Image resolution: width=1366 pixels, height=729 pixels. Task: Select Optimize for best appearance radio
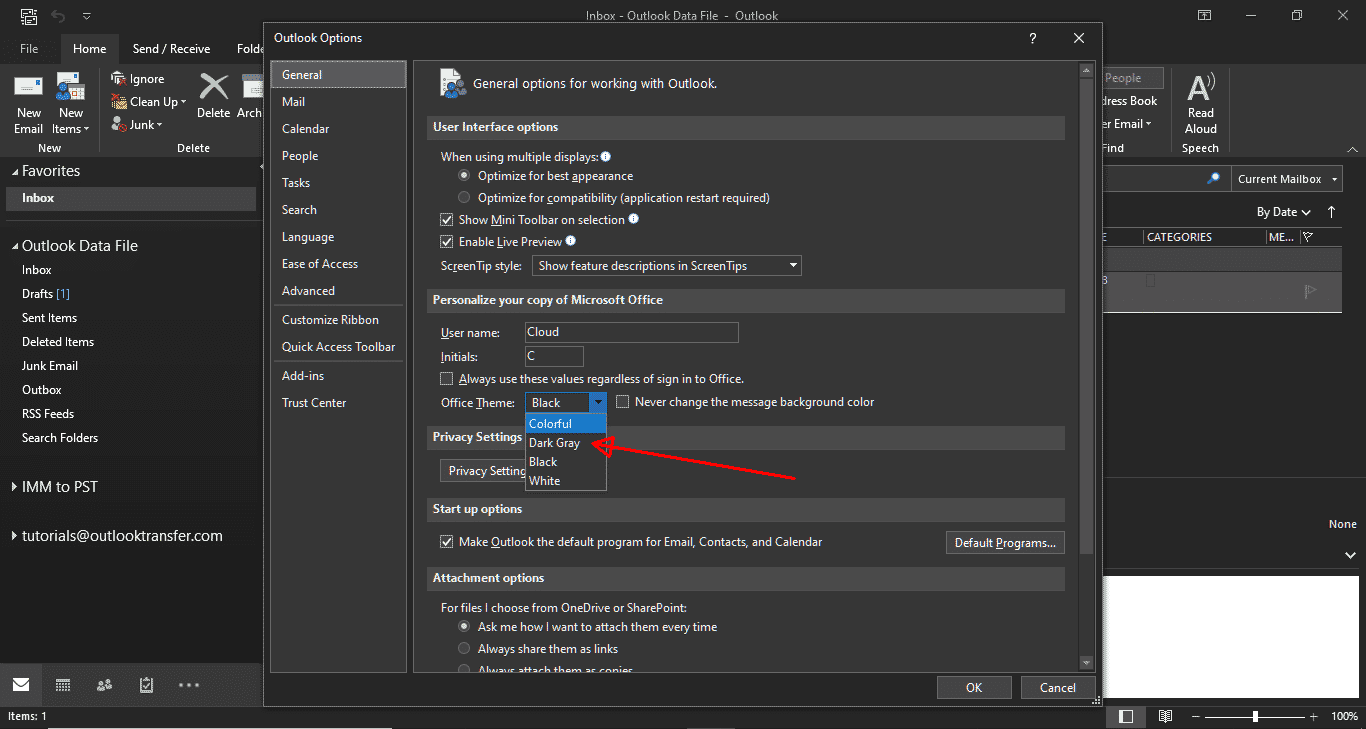click(x=464, y=176)
